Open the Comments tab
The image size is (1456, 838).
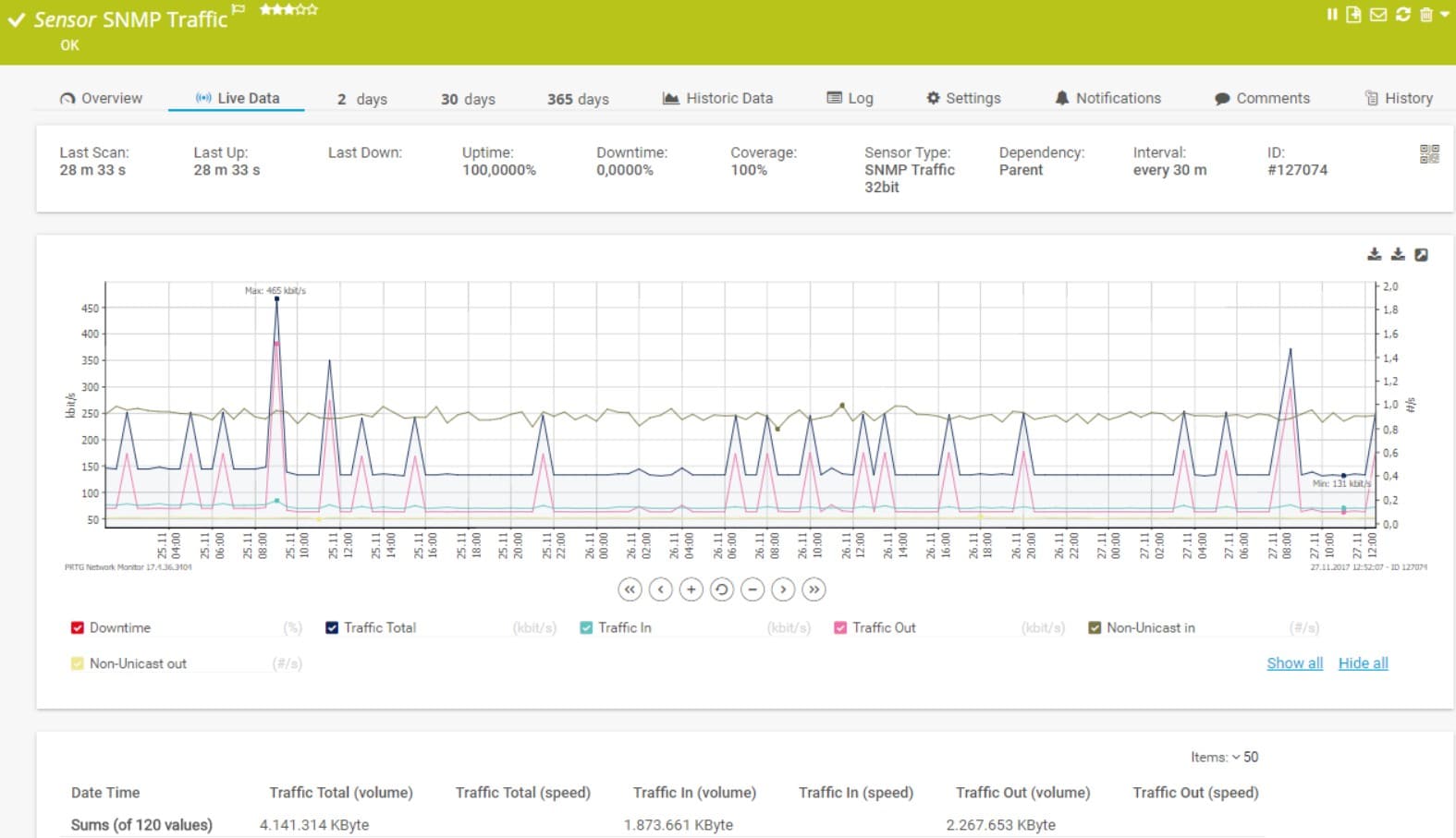point(1262,98)
